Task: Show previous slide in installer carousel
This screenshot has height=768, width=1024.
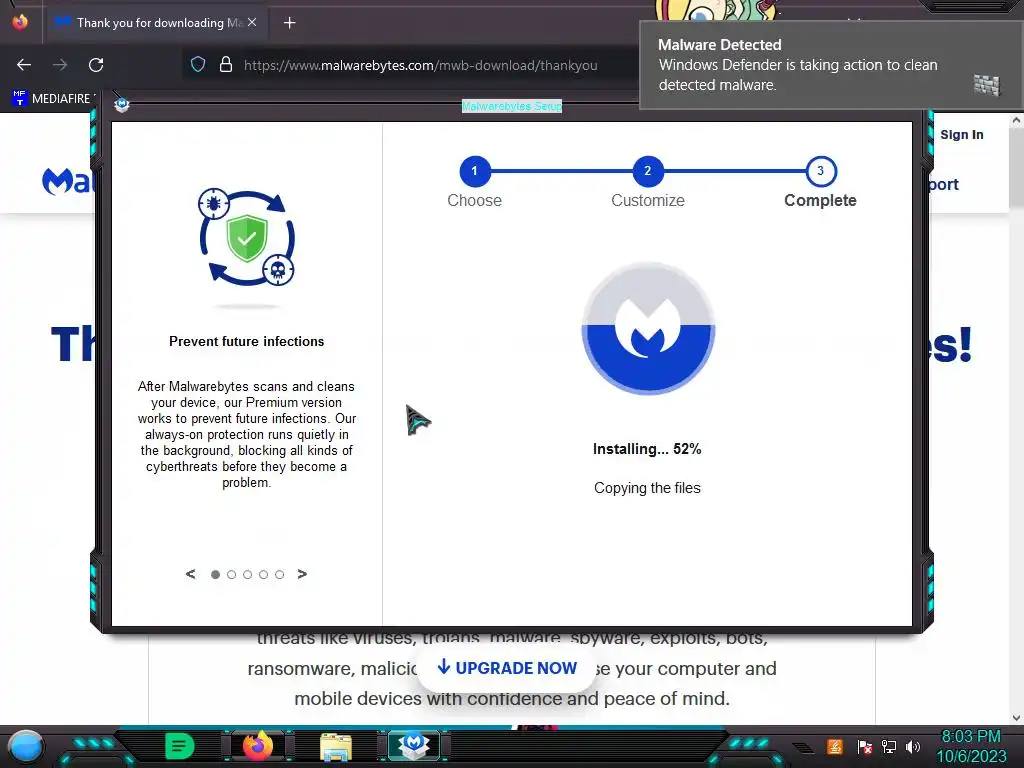Action: tap(191, 574)
